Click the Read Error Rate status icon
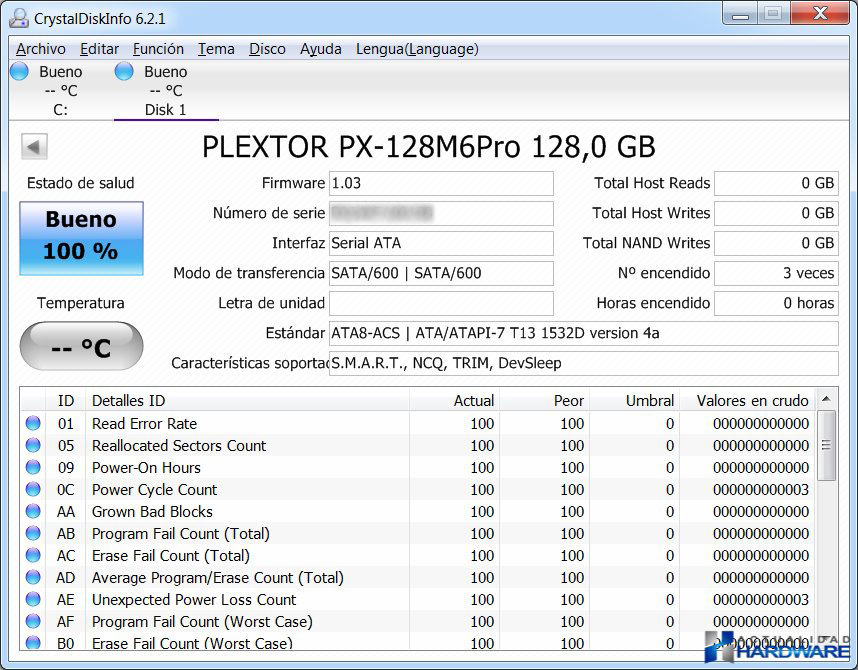858x670 pixels. (33, 424)
